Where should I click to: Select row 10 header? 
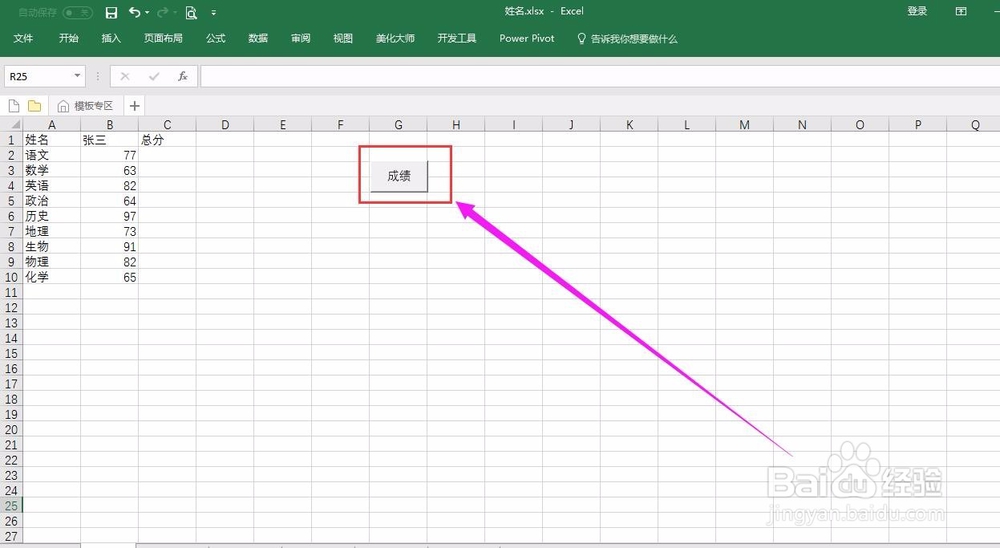11,278
